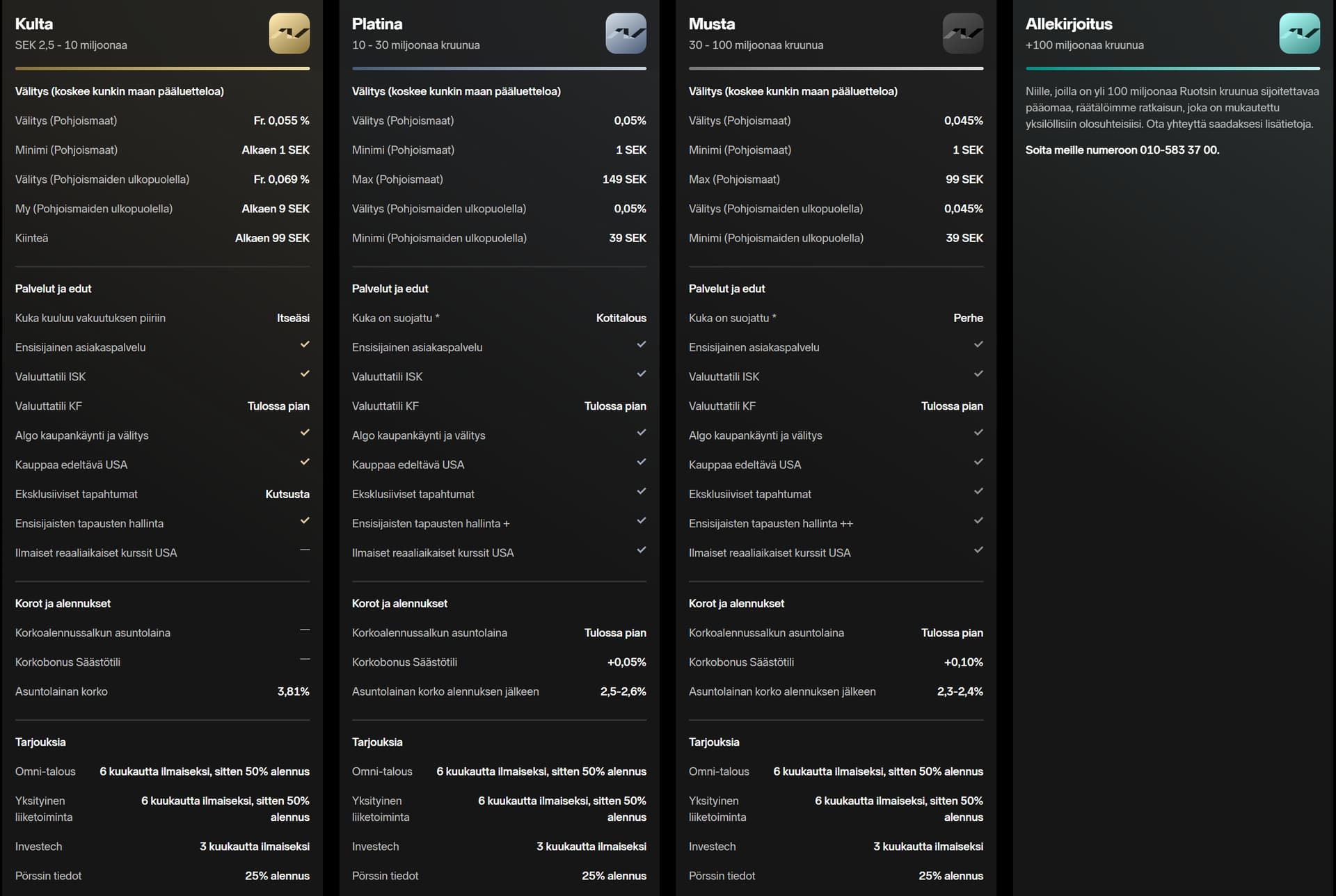Click Platina's Ilmaiset reaaliaikaiset kurssit USA checkmark
Image resolution: width=1336 pixels, height=896 pixels.
[x=642, y=550]
